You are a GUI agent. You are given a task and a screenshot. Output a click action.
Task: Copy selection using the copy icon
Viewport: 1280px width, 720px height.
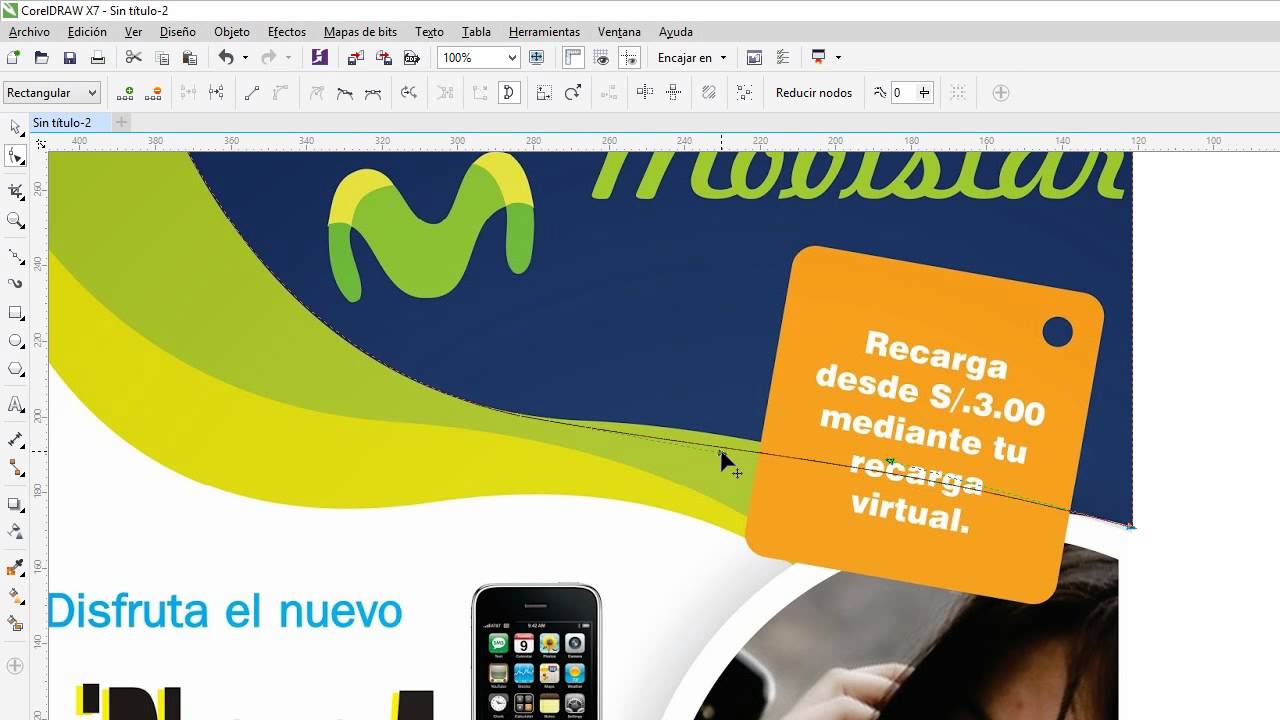[162, 58]
